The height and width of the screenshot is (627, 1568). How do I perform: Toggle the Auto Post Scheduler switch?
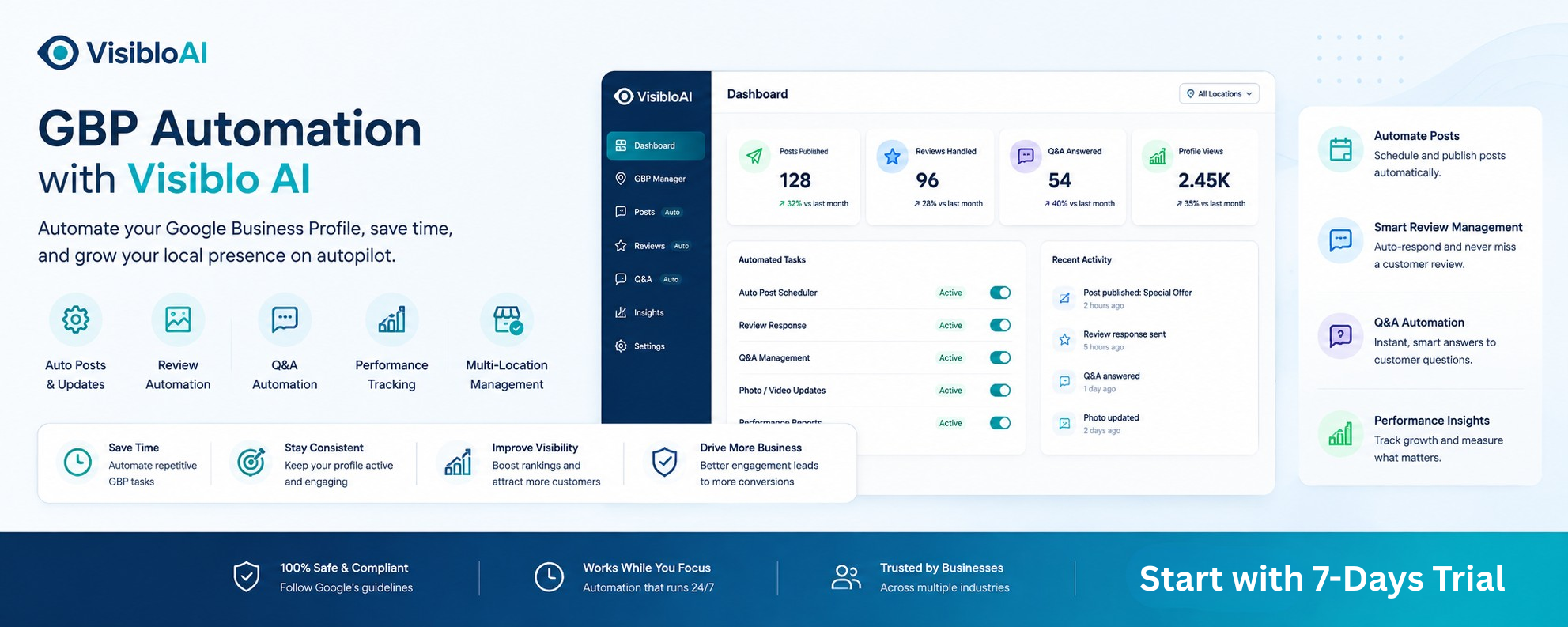click(x=1000, y=293)
